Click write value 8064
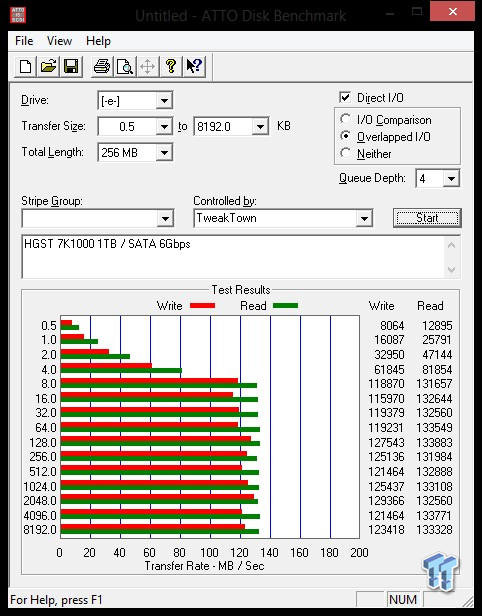This screenshot has height=616, width=482. click(x=392, y=325)
